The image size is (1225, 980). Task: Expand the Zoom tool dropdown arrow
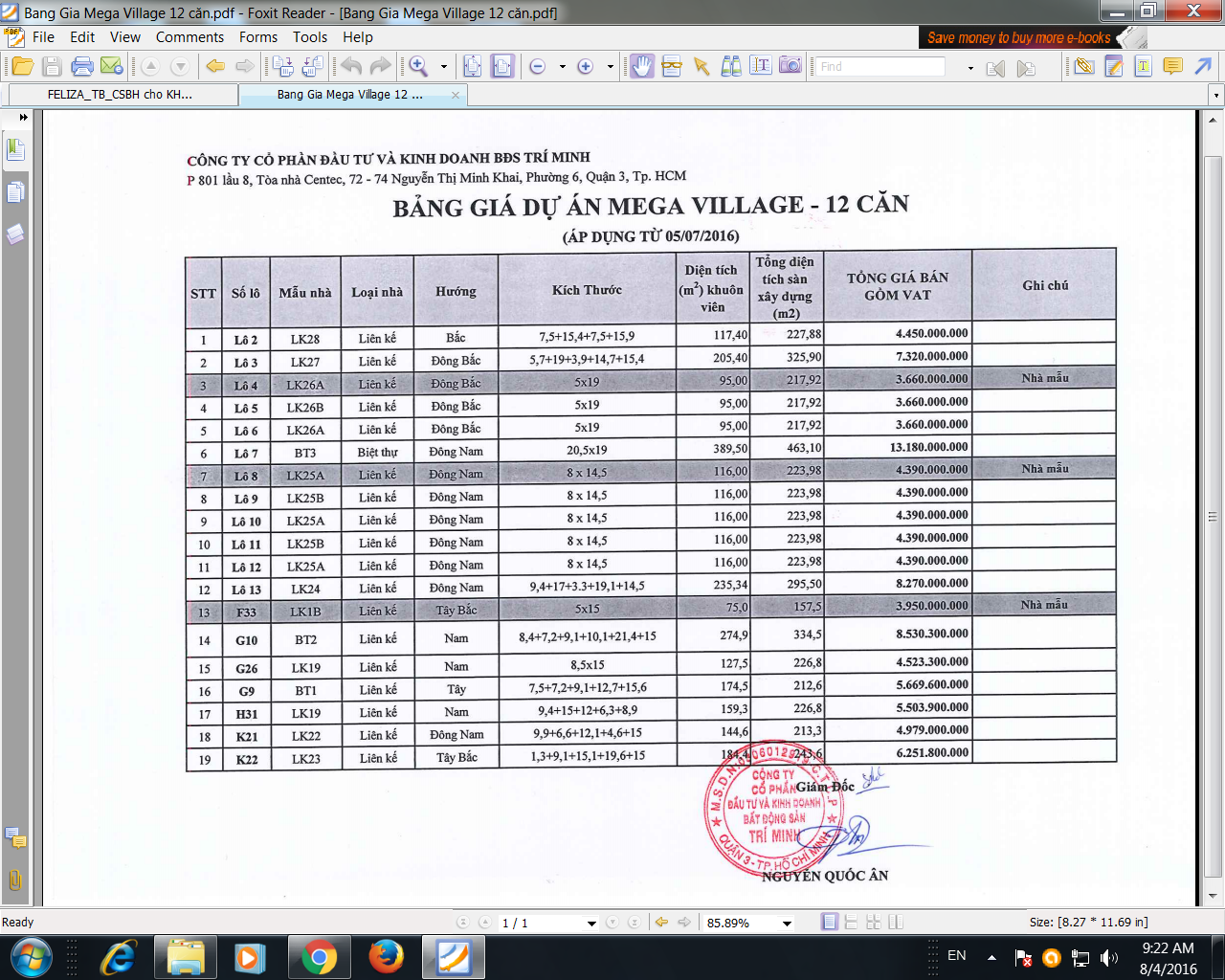(443, 67)
